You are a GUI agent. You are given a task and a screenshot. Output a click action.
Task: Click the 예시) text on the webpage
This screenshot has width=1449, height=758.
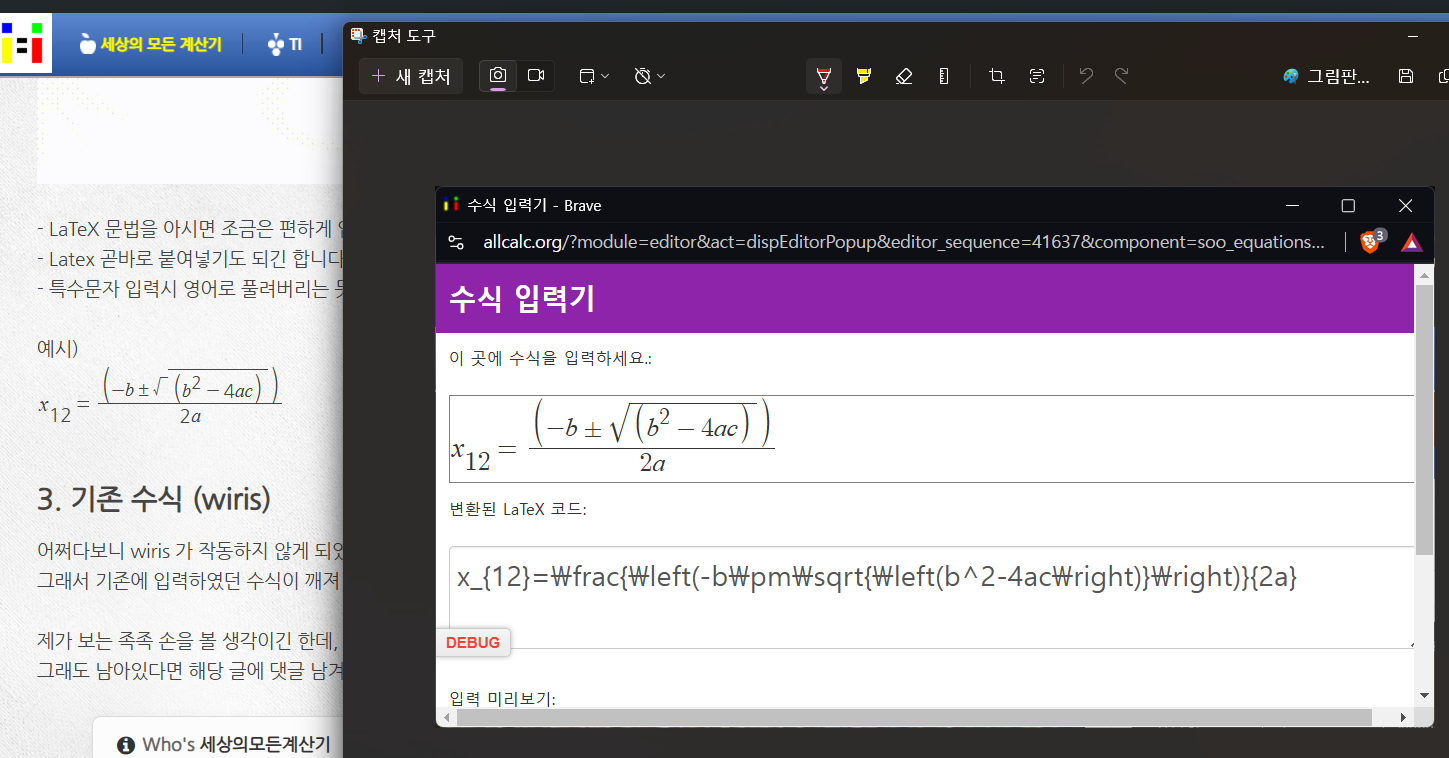tap(58, 349)
